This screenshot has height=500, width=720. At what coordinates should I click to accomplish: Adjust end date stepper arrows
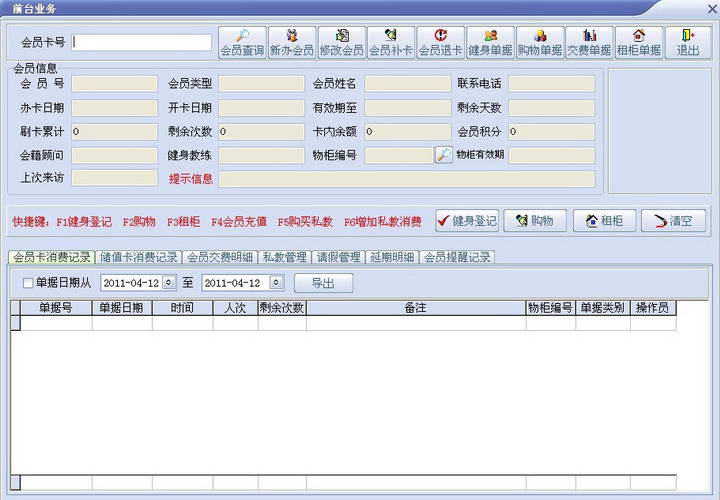(276, 282)
